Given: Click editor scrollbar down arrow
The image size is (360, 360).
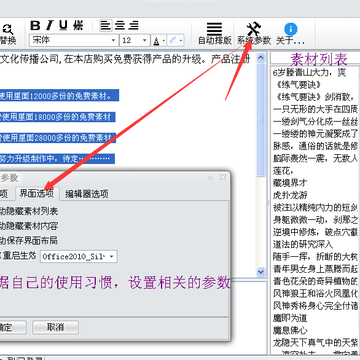Looking at the screenshot, I should 261,271.
